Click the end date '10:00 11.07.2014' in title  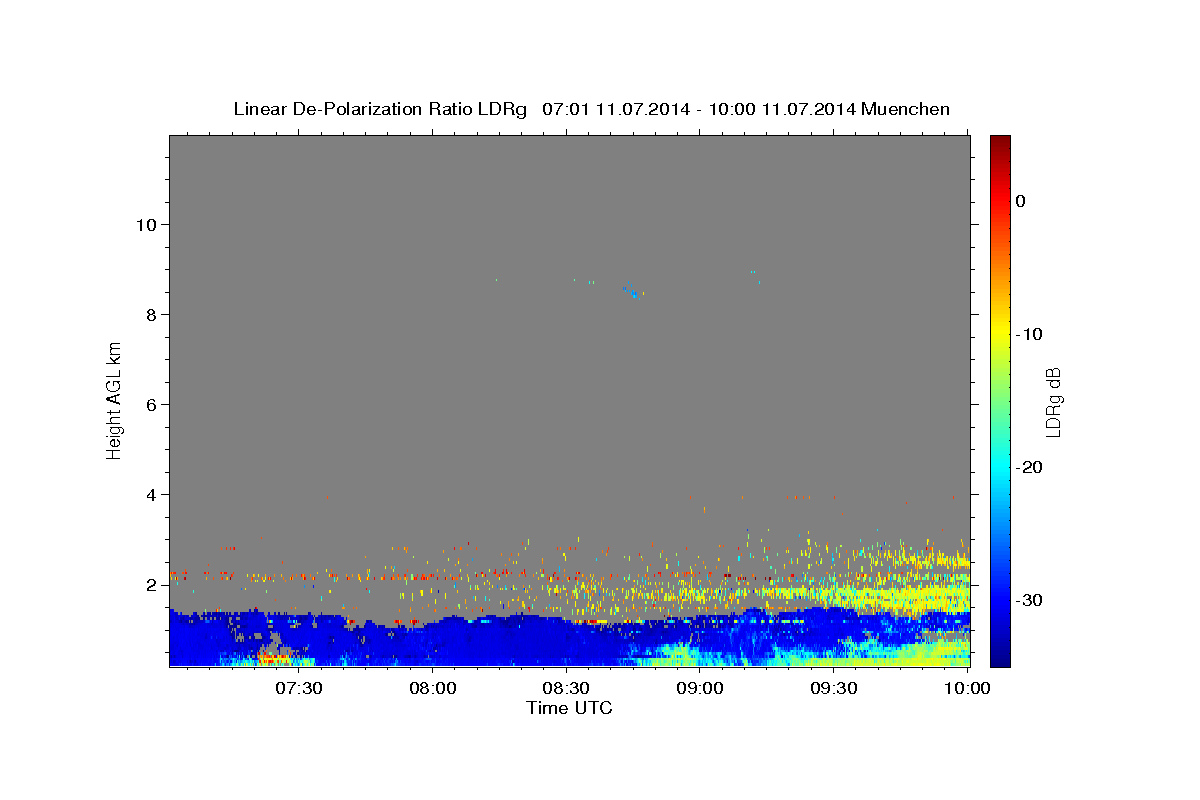[x=782, y=109]
